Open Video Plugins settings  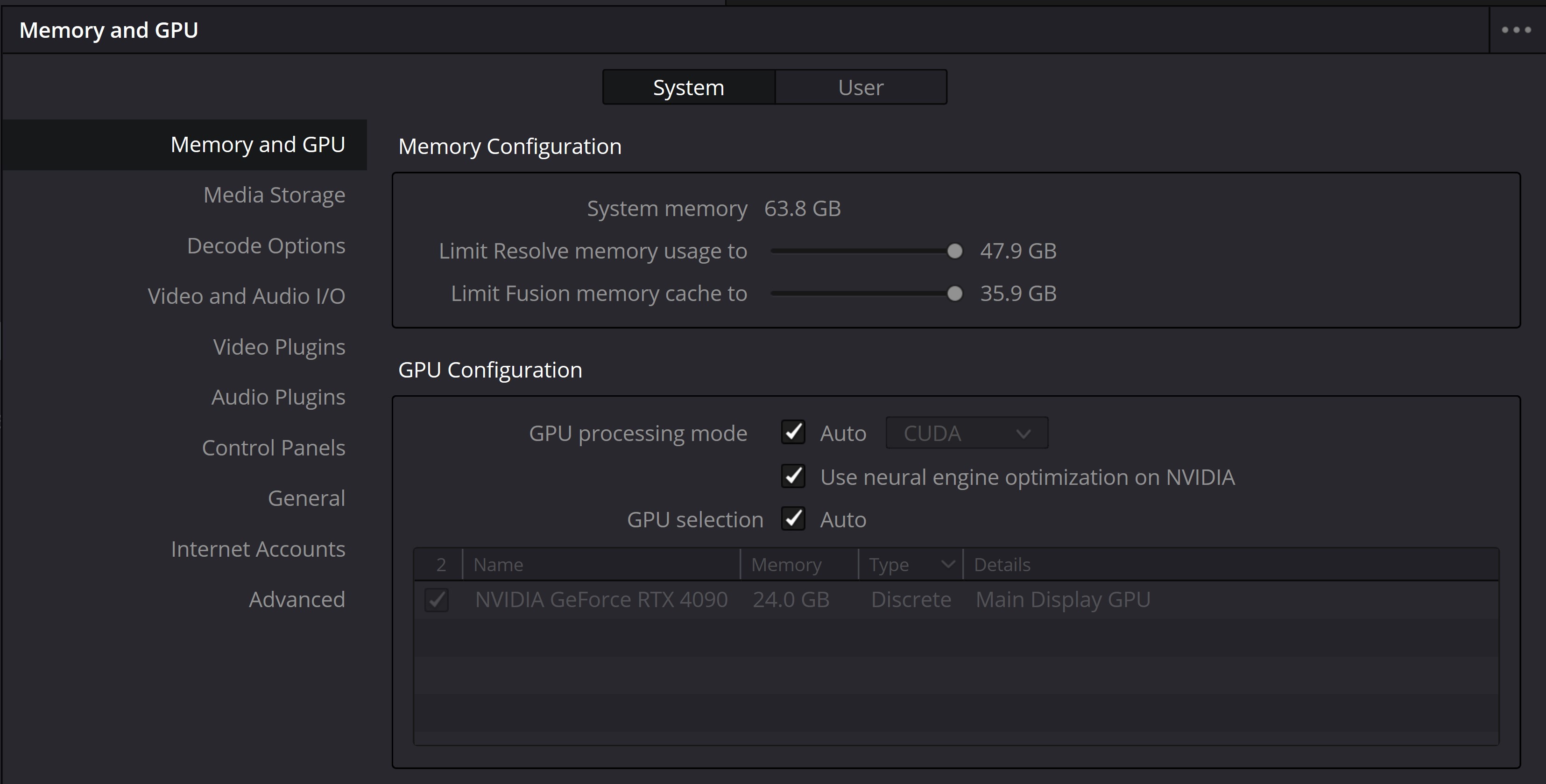(279, 347)
